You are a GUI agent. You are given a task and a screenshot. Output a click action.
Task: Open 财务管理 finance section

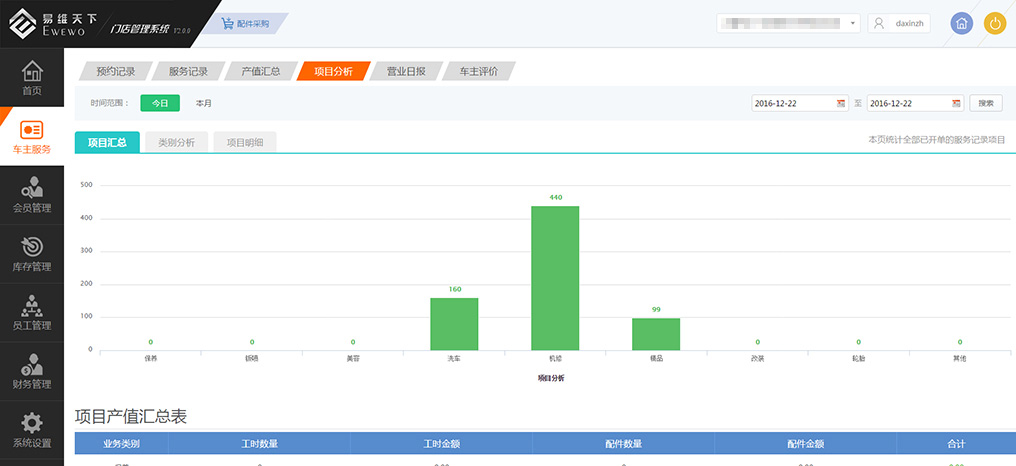[32, 371]
